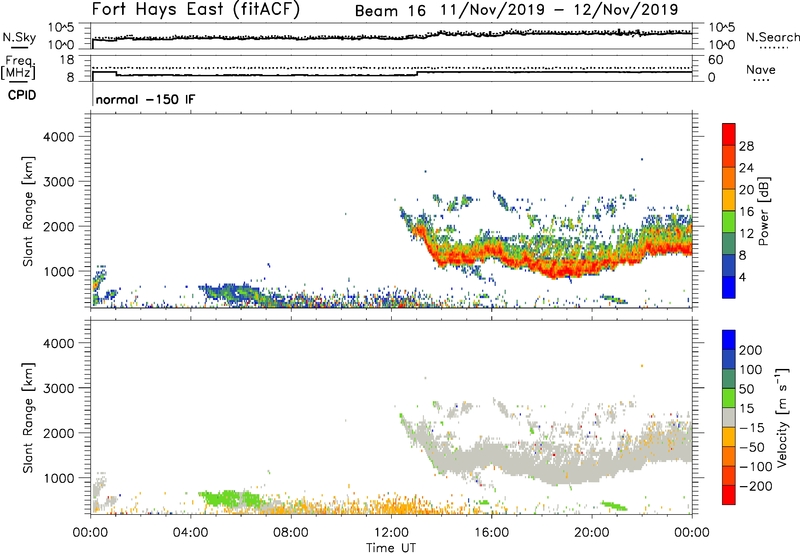Click the date range '11/Nov/2019 – 12/Nov/2019'
This screenshot has width=800, height=554.
click(560, 10)
